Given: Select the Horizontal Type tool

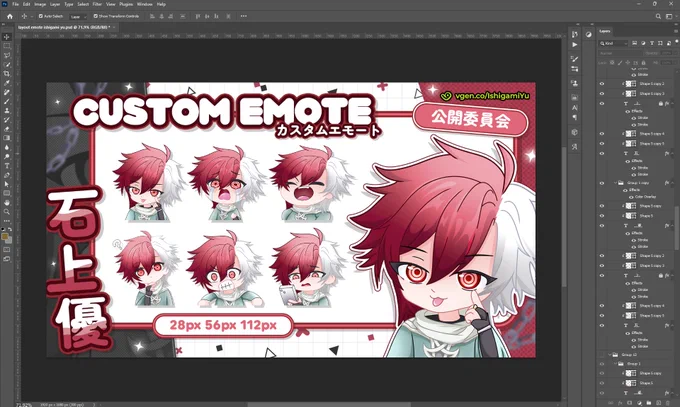Looking at the screenshot, I should (x=7, y=166).
